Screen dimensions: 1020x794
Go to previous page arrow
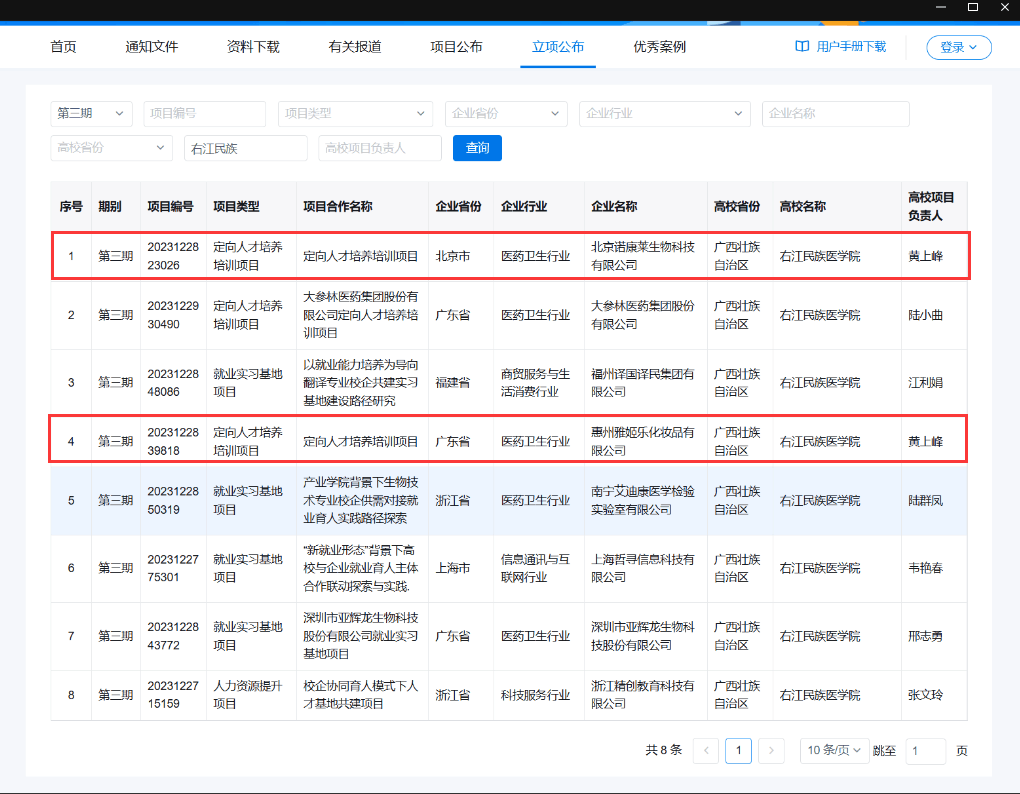[x=706, y=750]
